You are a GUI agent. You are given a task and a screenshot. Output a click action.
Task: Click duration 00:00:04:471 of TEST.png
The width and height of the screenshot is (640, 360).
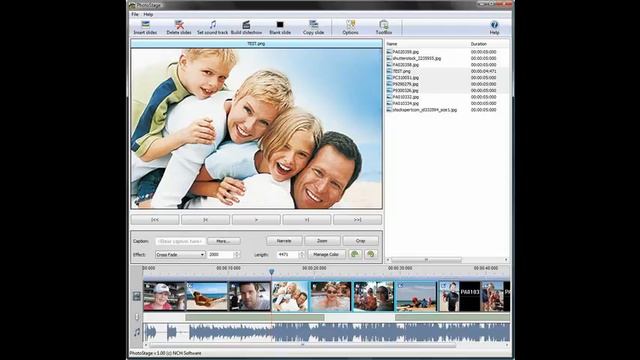(x=484, y=71)
